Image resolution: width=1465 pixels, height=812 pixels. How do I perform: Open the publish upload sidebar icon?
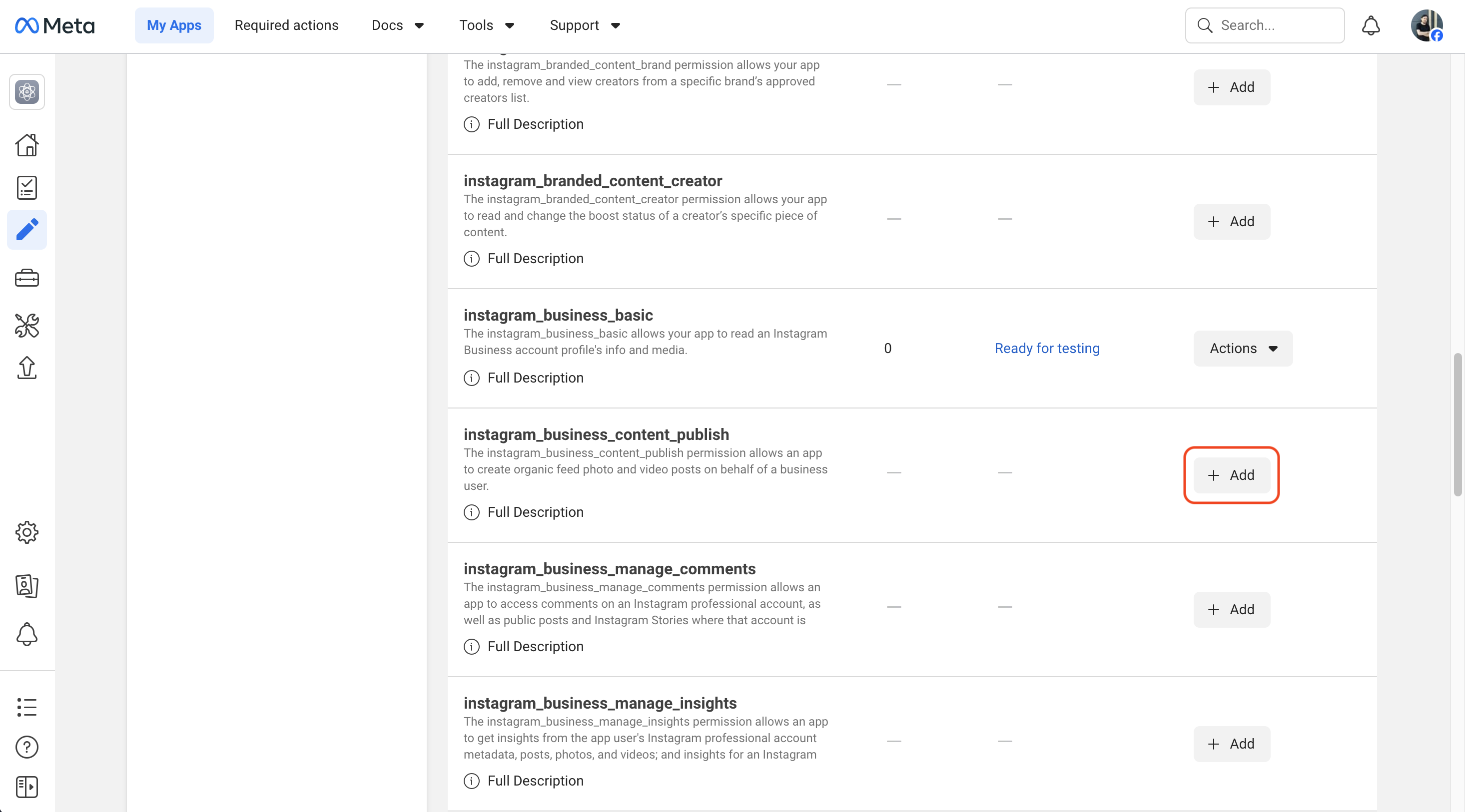(x=26, y=368)
